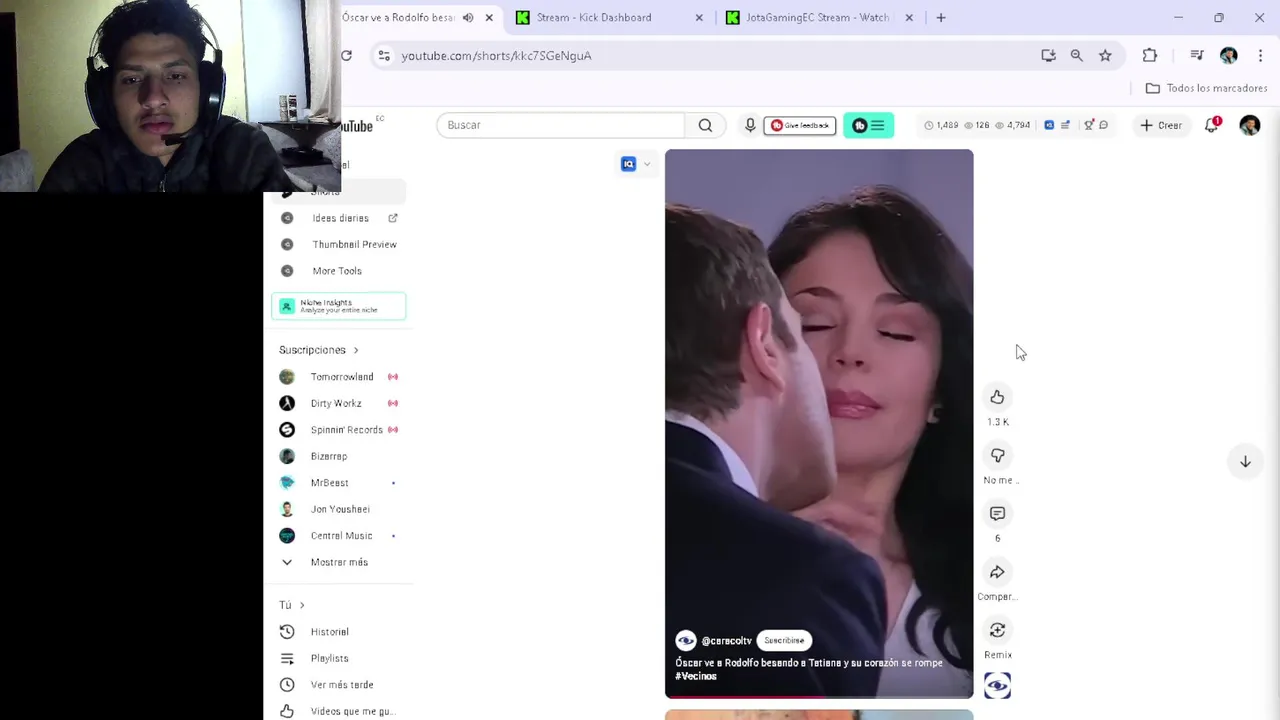Click the #Vecinos hashtag
The height and width of the screenshot is (720, 1280).
696,676
